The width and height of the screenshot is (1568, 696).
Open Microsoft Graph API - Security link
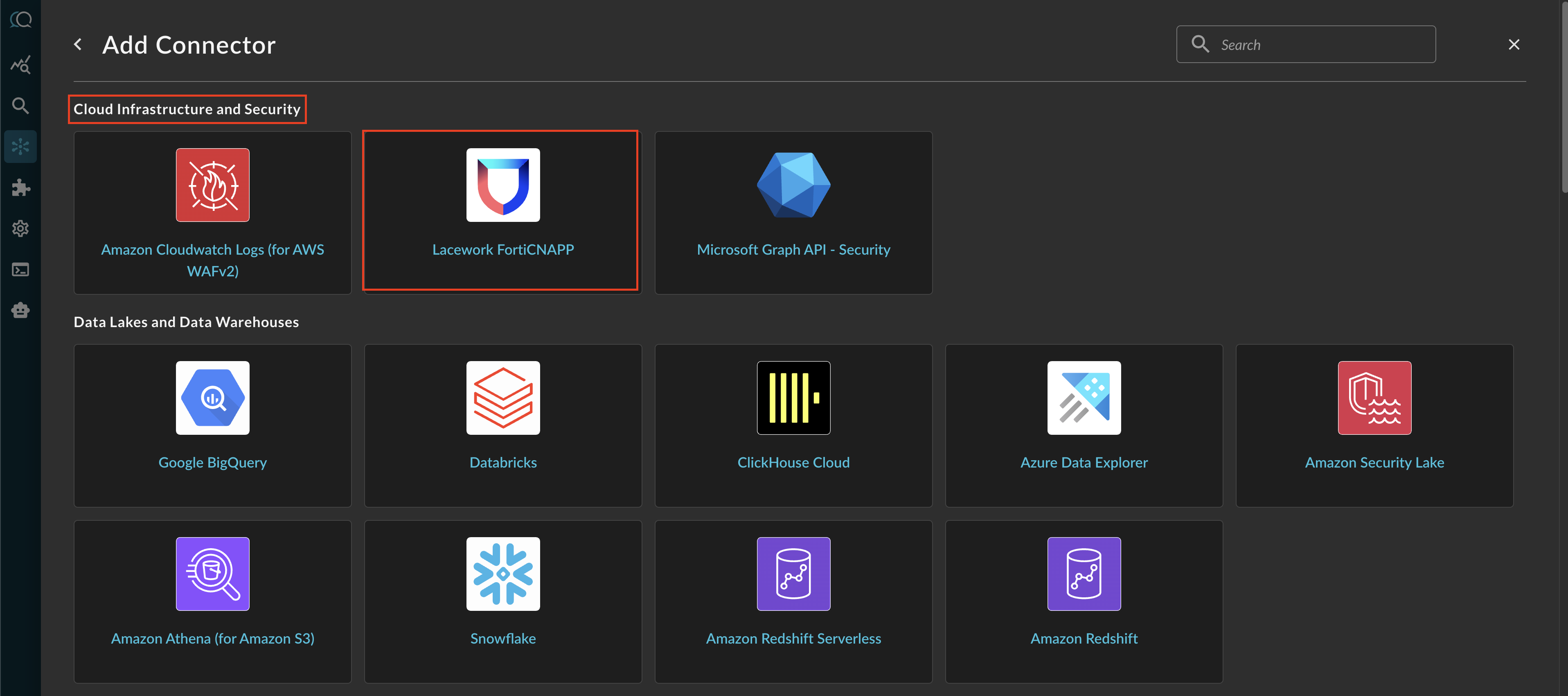[x=793, y=250]
